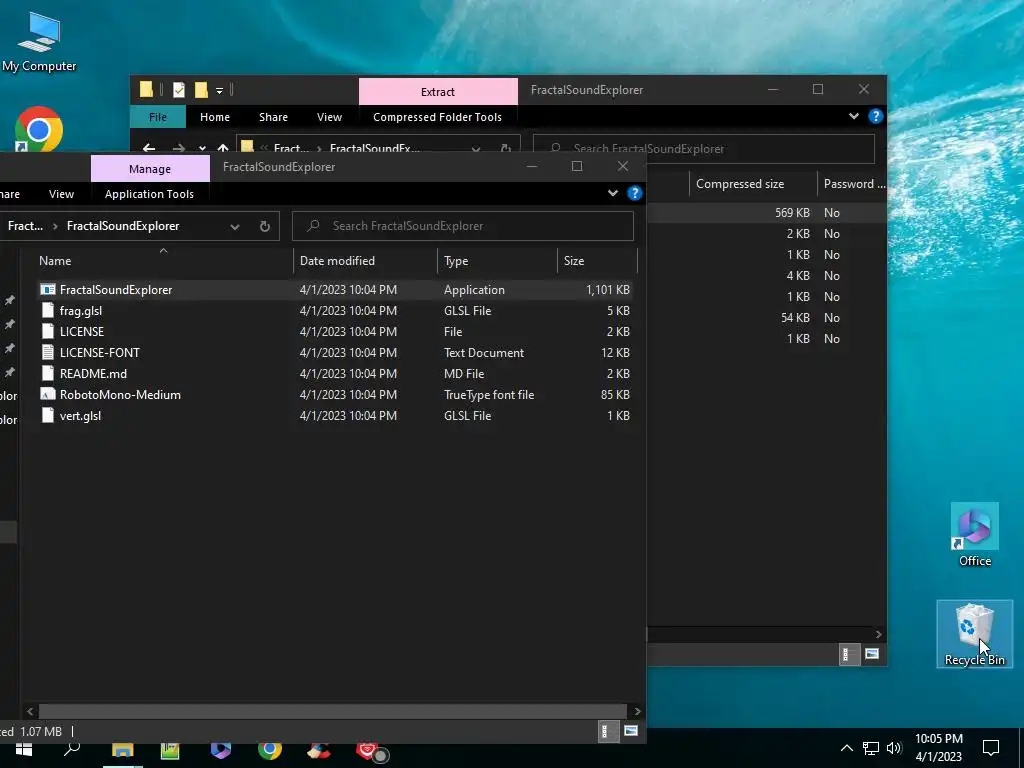
Task: Switch back zip window to large icons view
Action: coord(871,654)
